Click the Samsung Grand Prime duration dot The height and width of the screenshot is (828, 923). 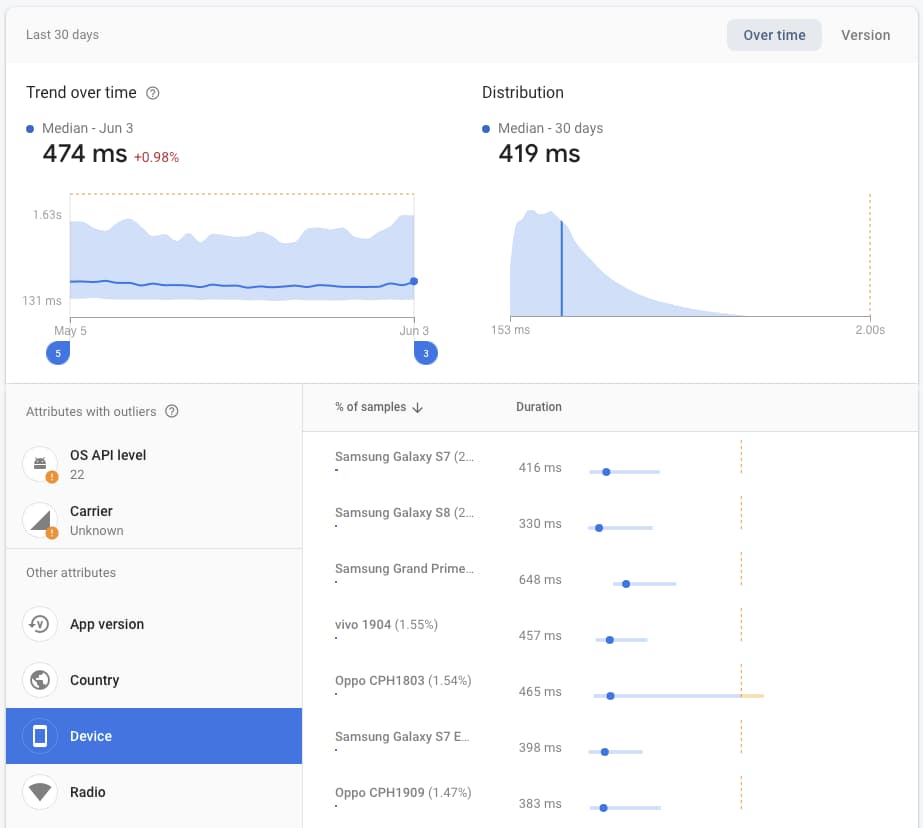[x=626, y=584]
